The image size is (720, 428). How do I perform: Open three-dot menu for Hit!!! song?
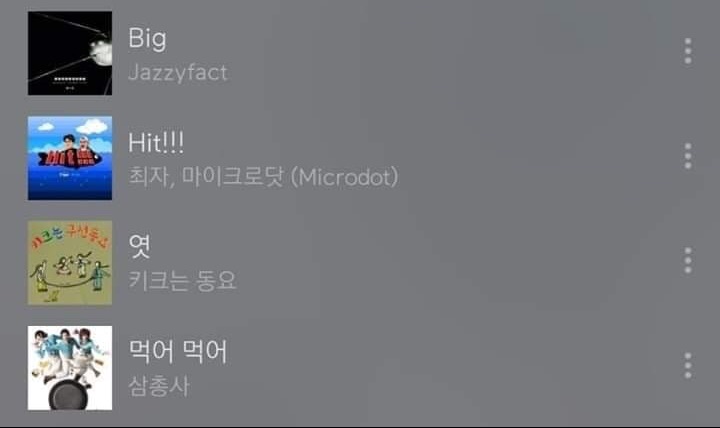[x=687, y=156]
